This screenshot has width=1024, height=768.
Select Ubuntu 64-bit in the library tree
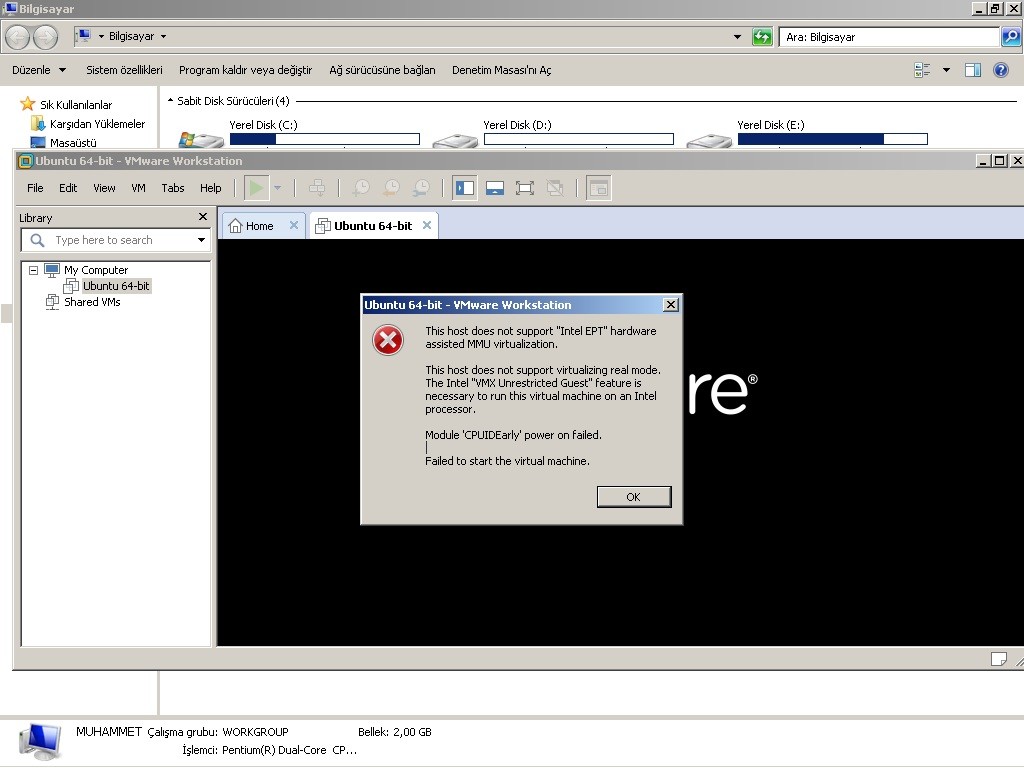116,286
